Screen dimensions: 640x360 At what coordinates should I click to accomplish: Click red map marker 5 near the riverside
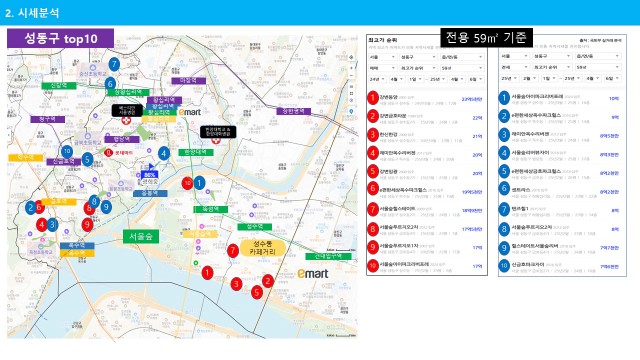257,292
